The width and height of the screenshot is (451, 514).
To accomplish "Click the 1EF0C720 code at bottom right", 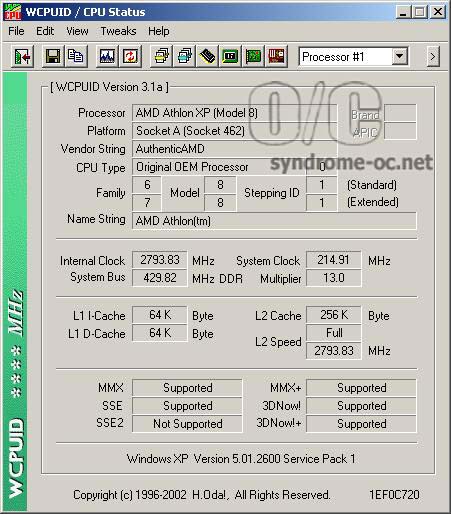I will (394, 495).
